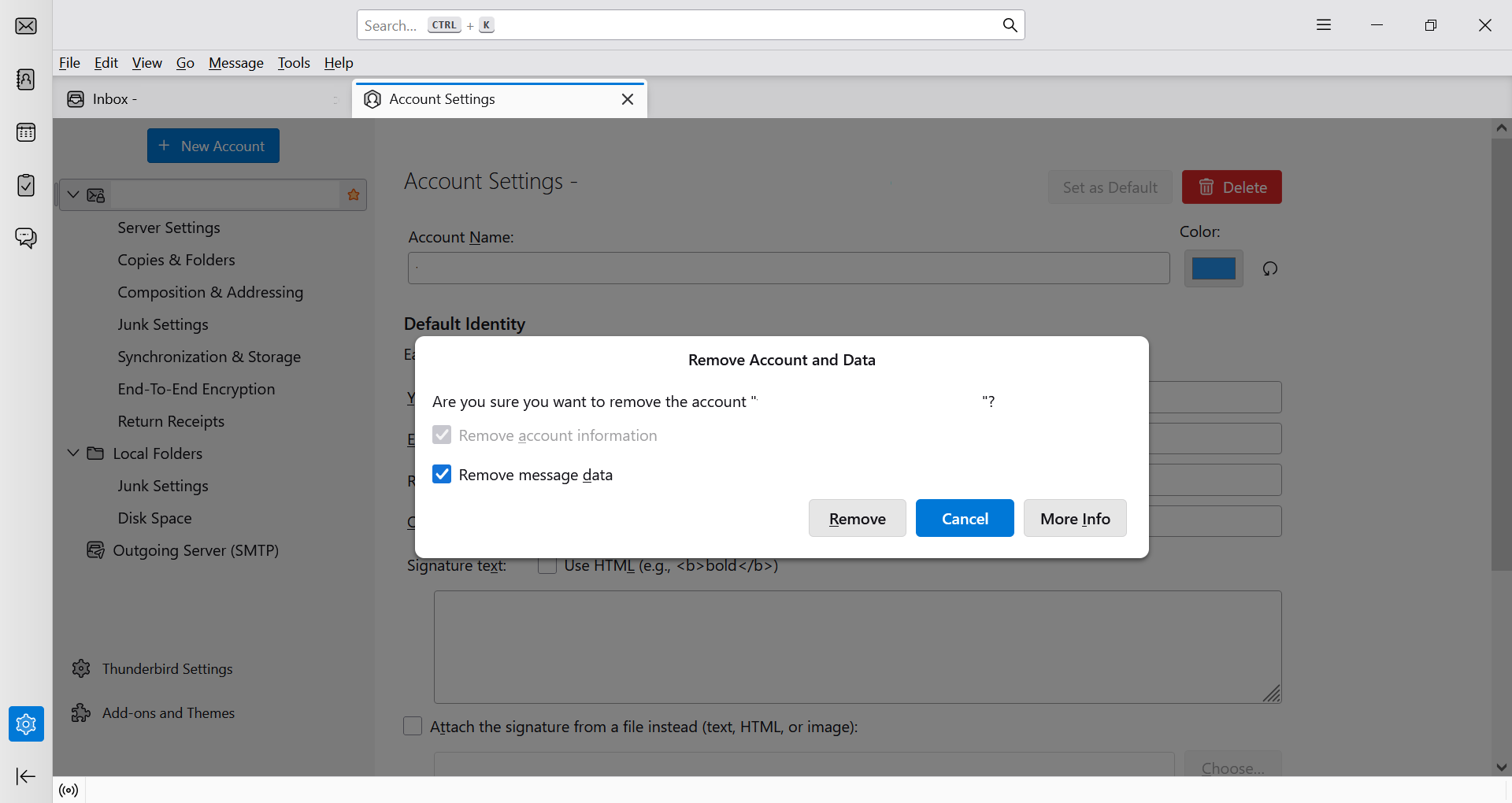1512x803 pixels.
Task: Click the Inbox tab icon
Action: (76, 99)
